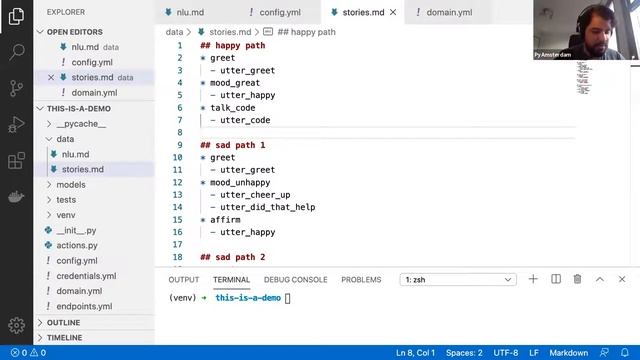The image size is (640, 360).
Task: Open __init__.py in the file tree
Action: [x=76, y=230]
